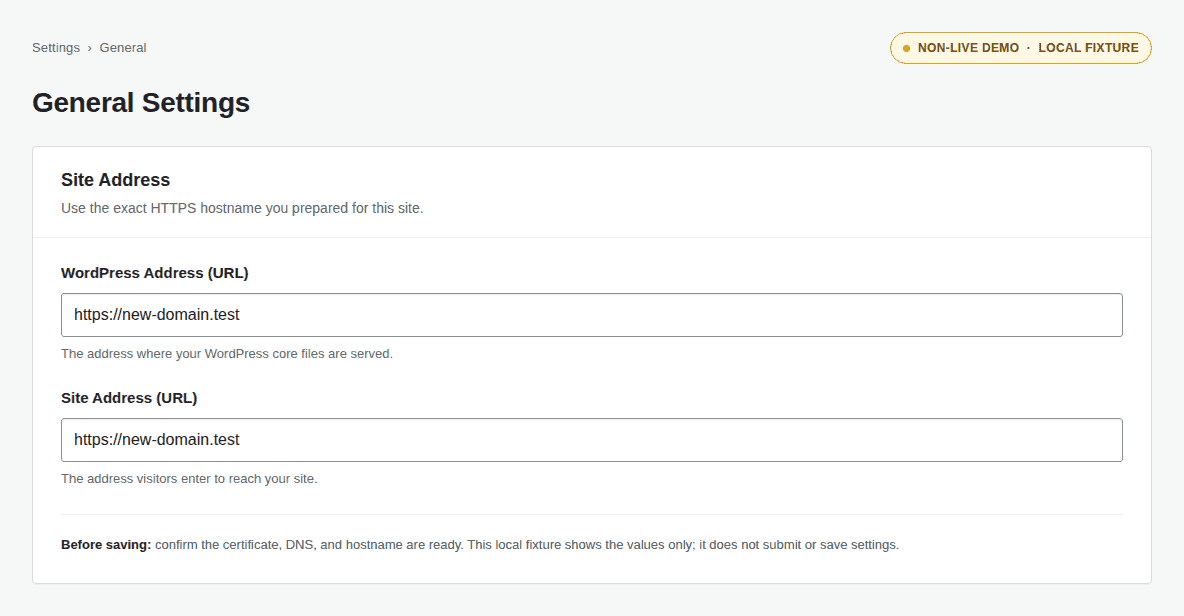
Task: Focus the WordPress Address (URL) input field
Action: point(591,315)
